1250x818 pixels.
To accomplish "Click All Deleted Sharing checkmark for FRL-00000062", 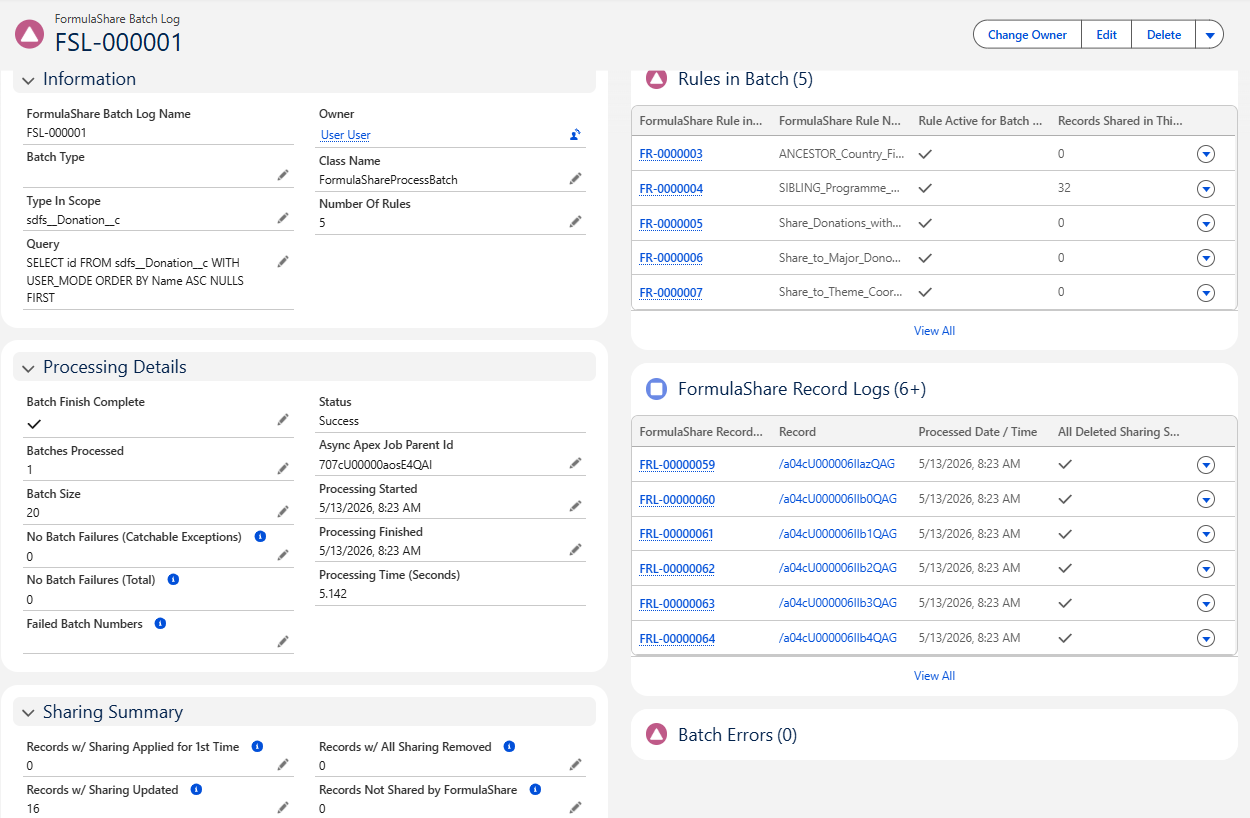I will click(1065, 568).
